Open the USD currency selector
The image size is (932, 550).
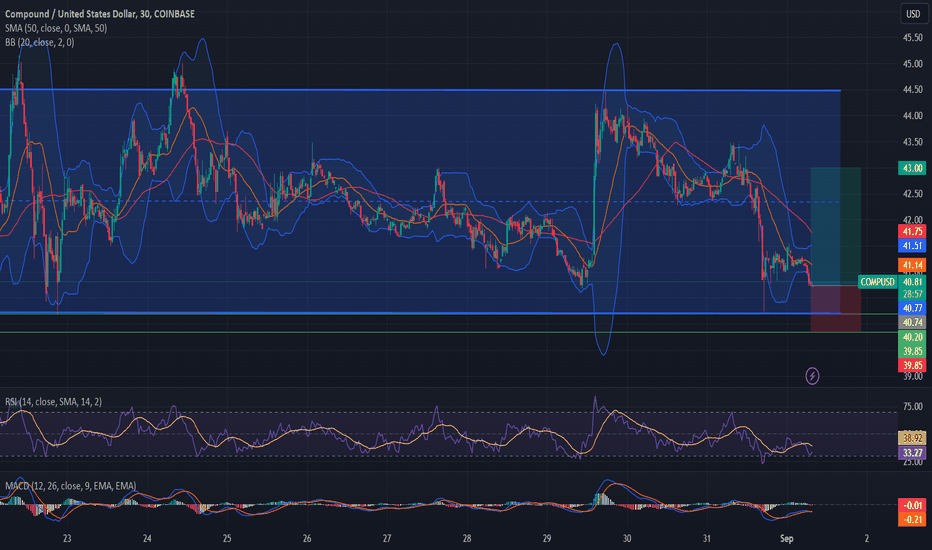pyautogui.click(x=912, y=14)
